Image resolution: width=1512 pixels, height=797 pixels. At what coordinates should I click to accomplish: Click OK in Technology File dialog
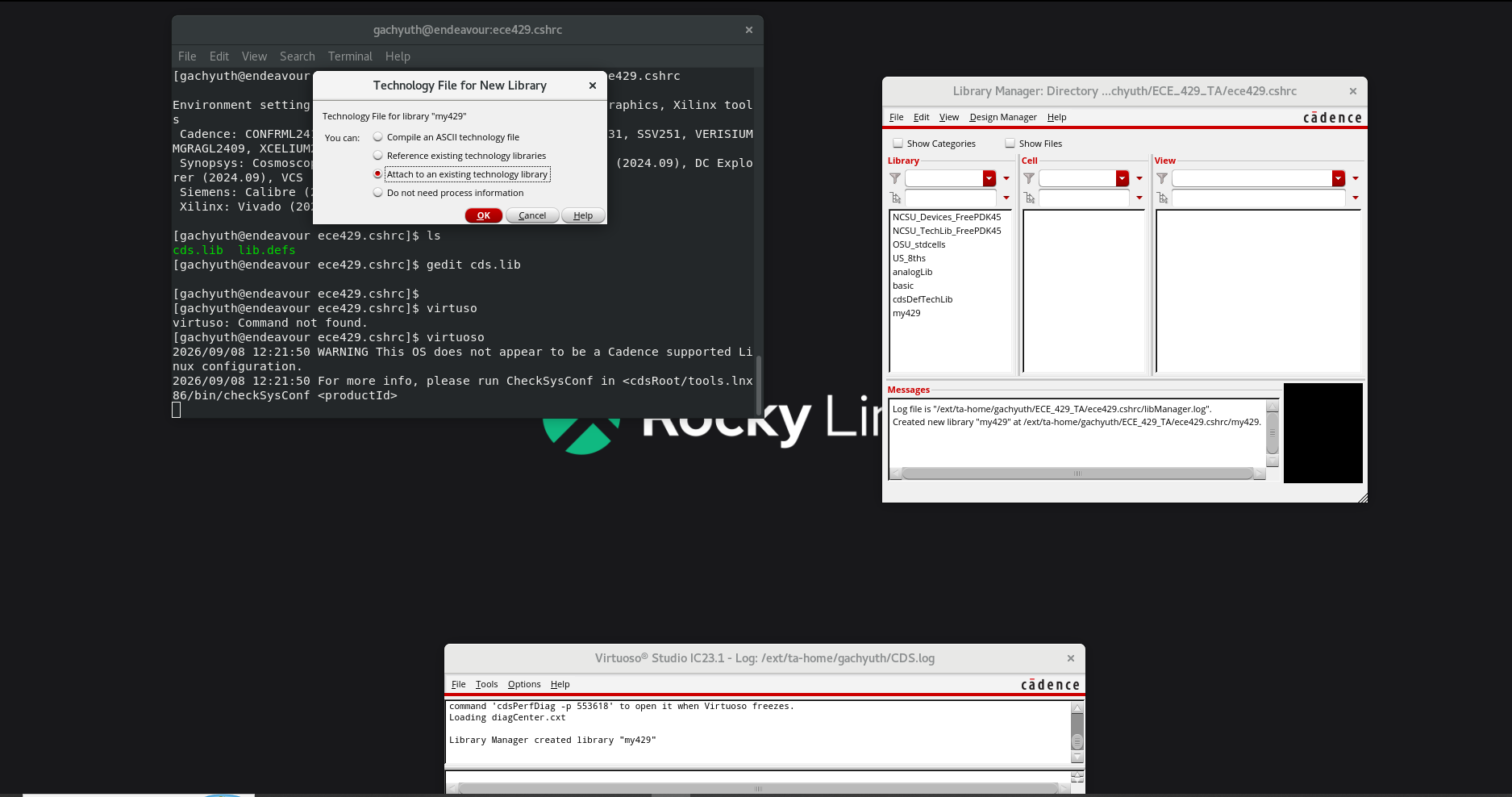point(484,215)
